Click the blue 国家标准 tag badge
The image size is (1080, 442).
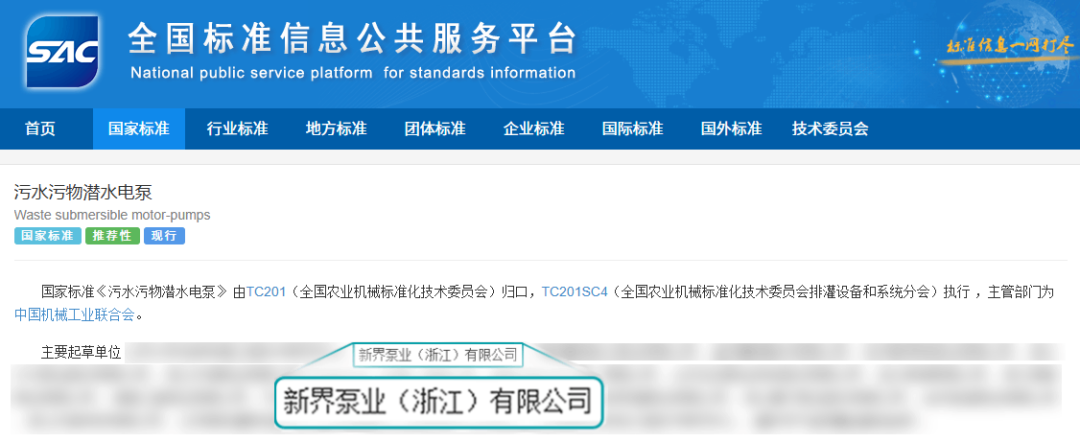[48, 235]
